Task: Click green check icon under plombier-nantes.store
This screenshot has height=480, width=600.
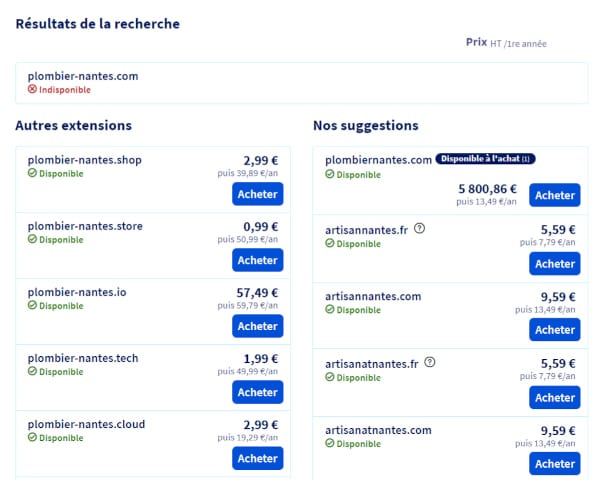Action: [x=32, y=240]
